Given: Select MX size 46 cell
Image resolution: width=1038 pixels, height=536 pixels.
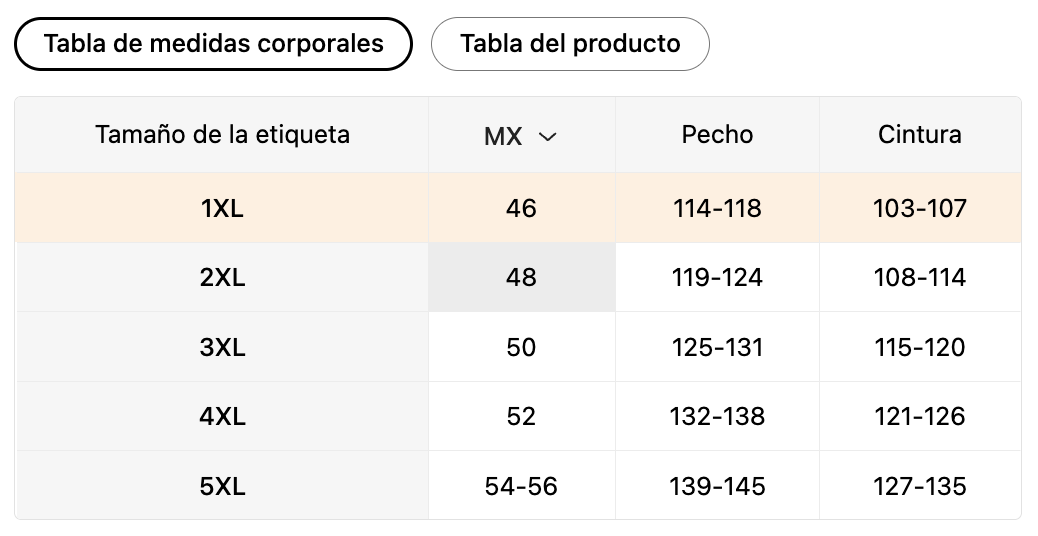Looking at the screenshot, I should [521, 209].
